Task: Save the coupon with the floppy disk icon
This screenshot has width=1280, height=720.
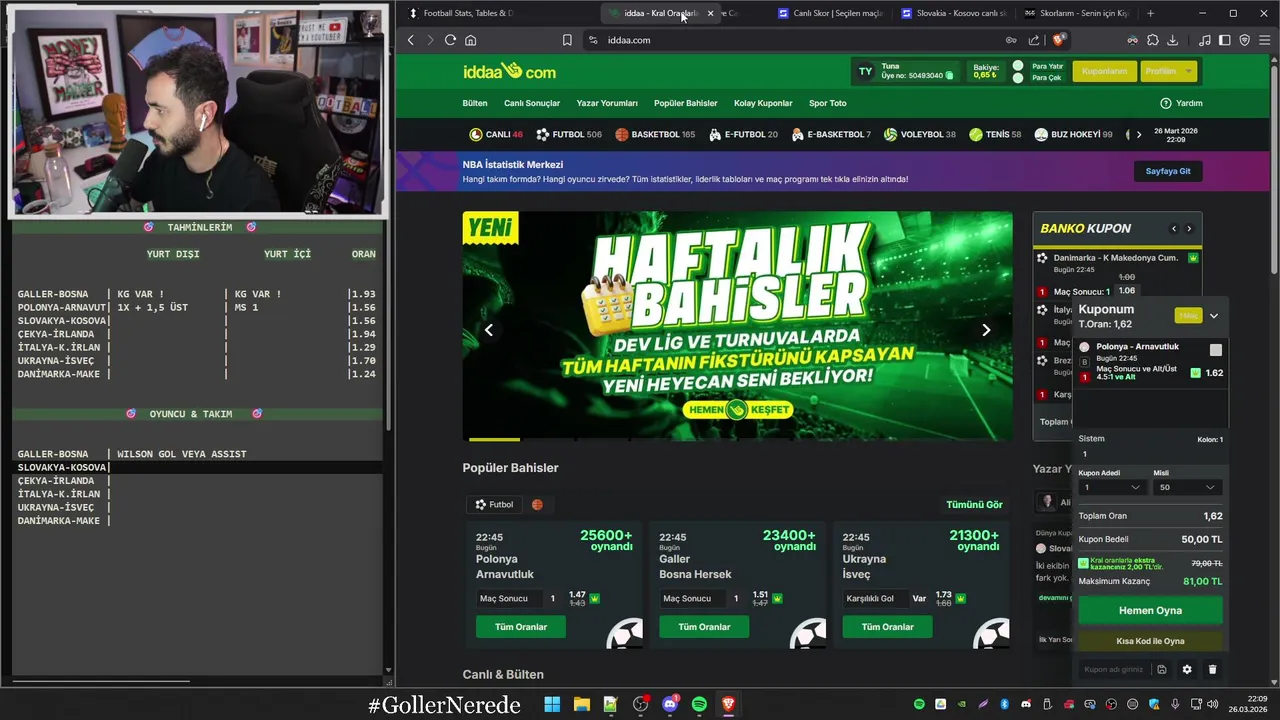Action: tap(1162, 670)
